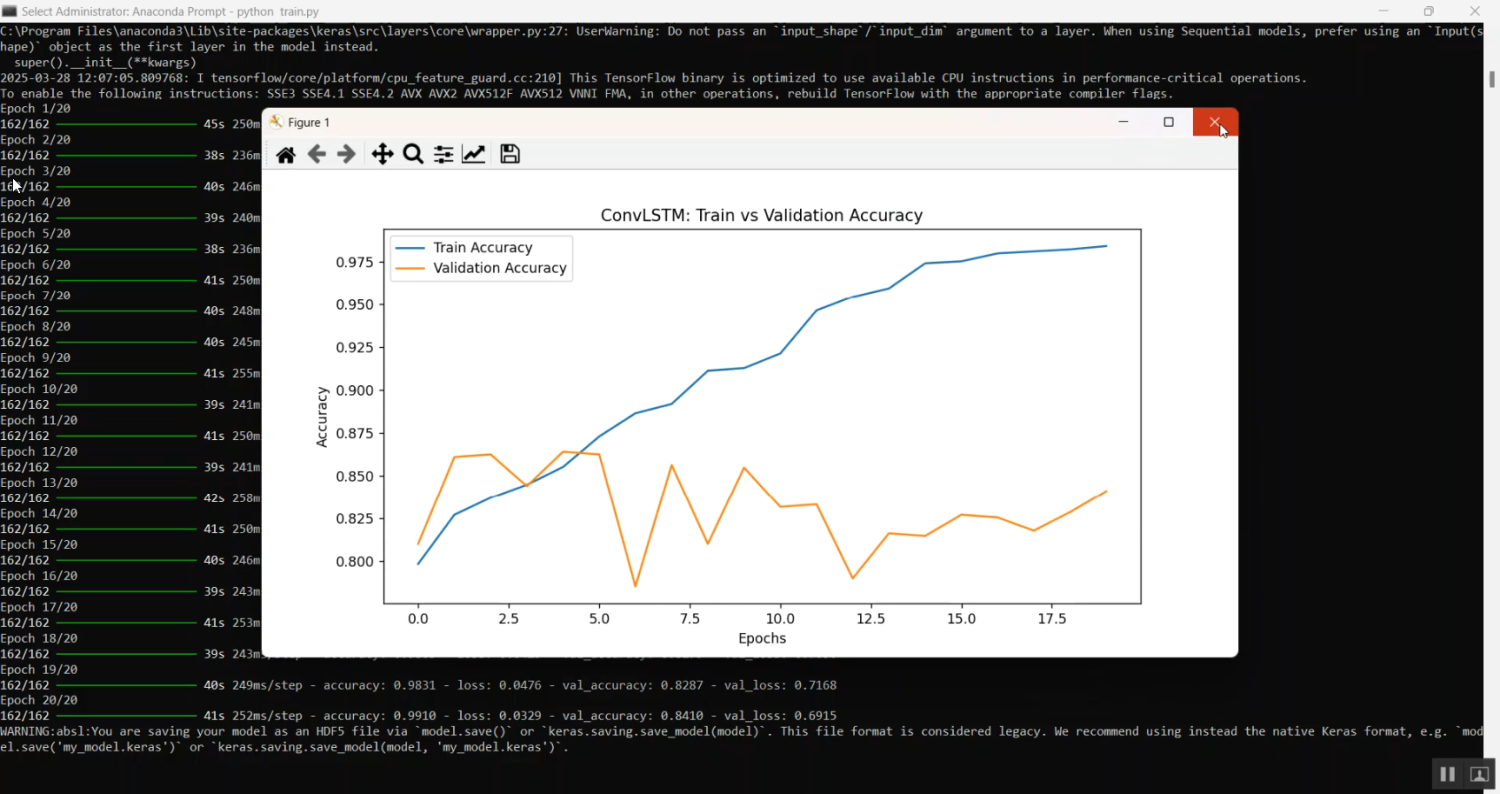Click inside the accuracy plot area

[x=760, y=415]
